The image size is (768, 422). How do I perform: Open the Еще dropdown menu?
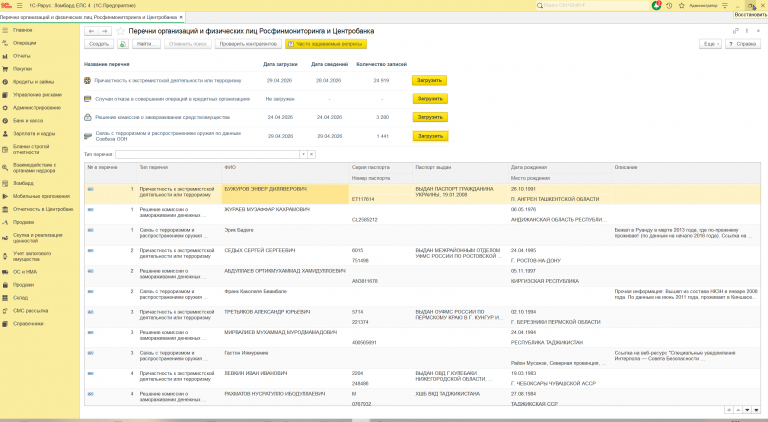[x=709, y=44]
